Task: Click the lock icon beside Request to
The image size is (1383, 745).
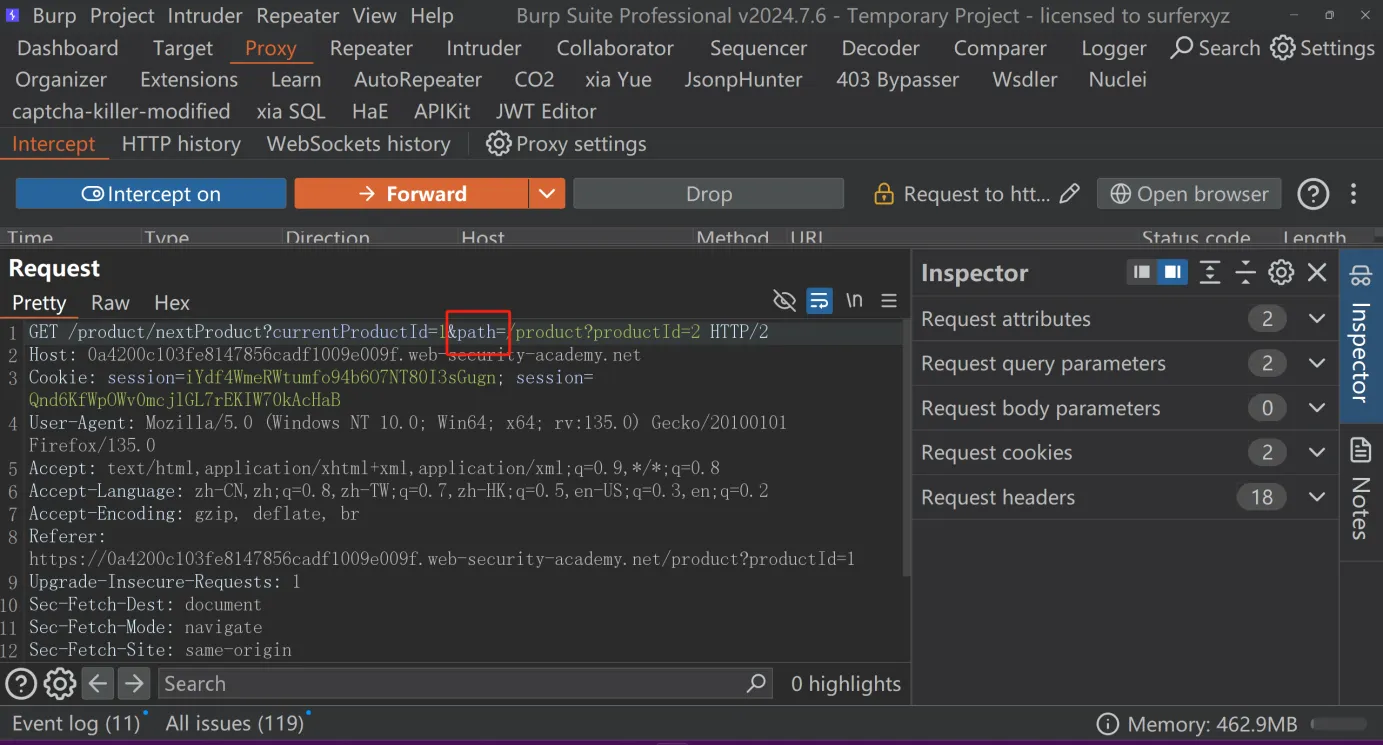Action: [883, 194]
